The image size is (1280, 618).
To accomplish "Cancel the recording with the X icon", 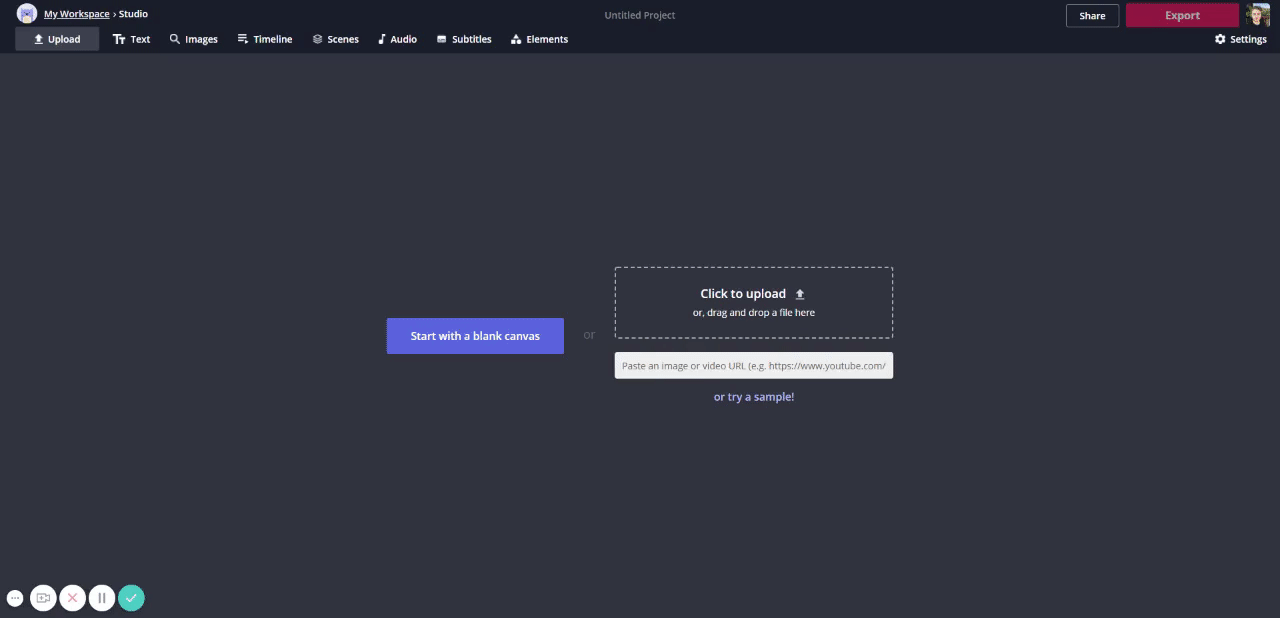I will point(72,598).
